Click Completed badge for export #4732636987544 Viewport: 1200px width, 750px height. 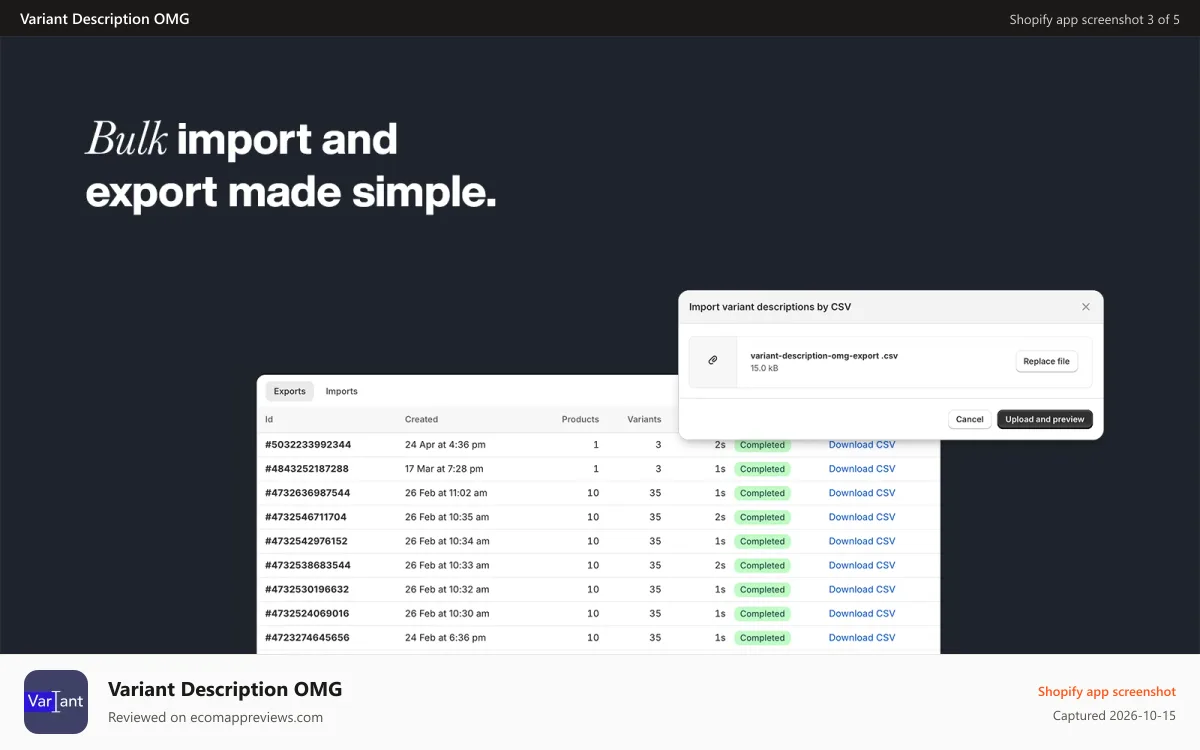[x=762, y=493]
